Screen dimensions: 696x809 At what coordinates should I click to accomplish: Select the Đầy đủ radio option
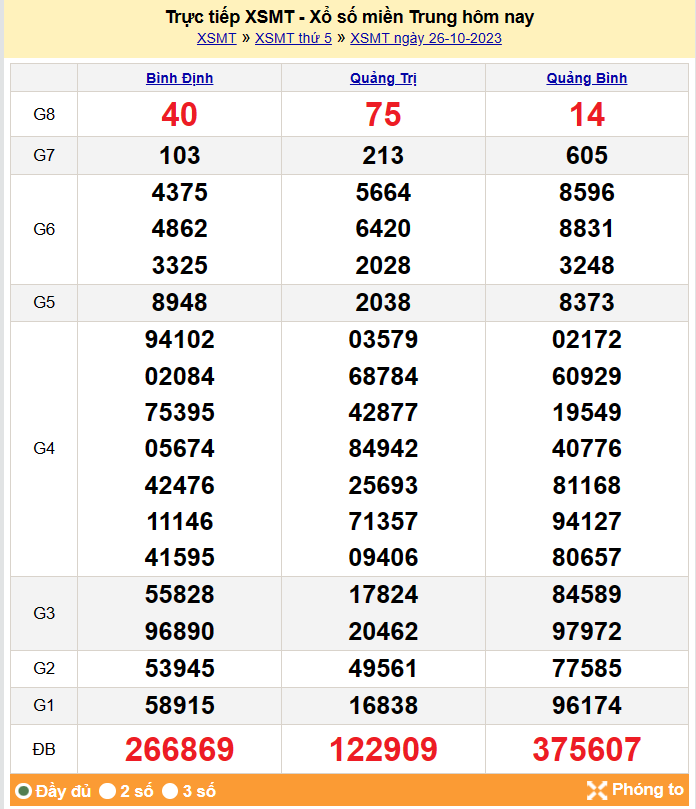pyautogui.click(x=24, y=791)
